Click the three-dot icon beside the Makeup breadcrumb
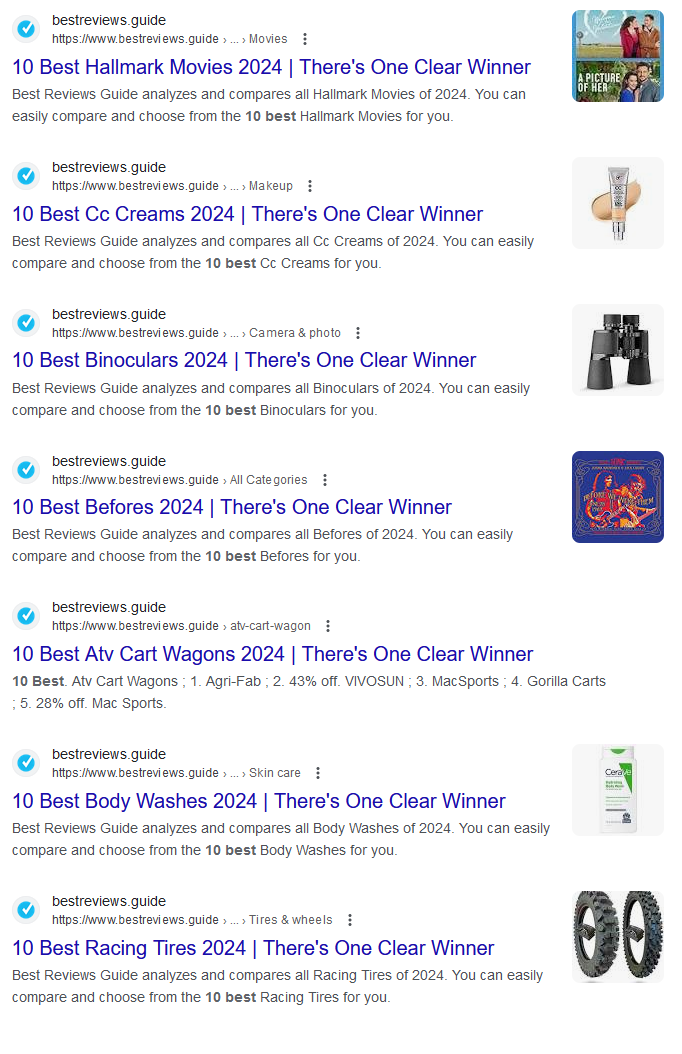The width and height of the screenshot is (682, 1054). click(x=310, y=186)
